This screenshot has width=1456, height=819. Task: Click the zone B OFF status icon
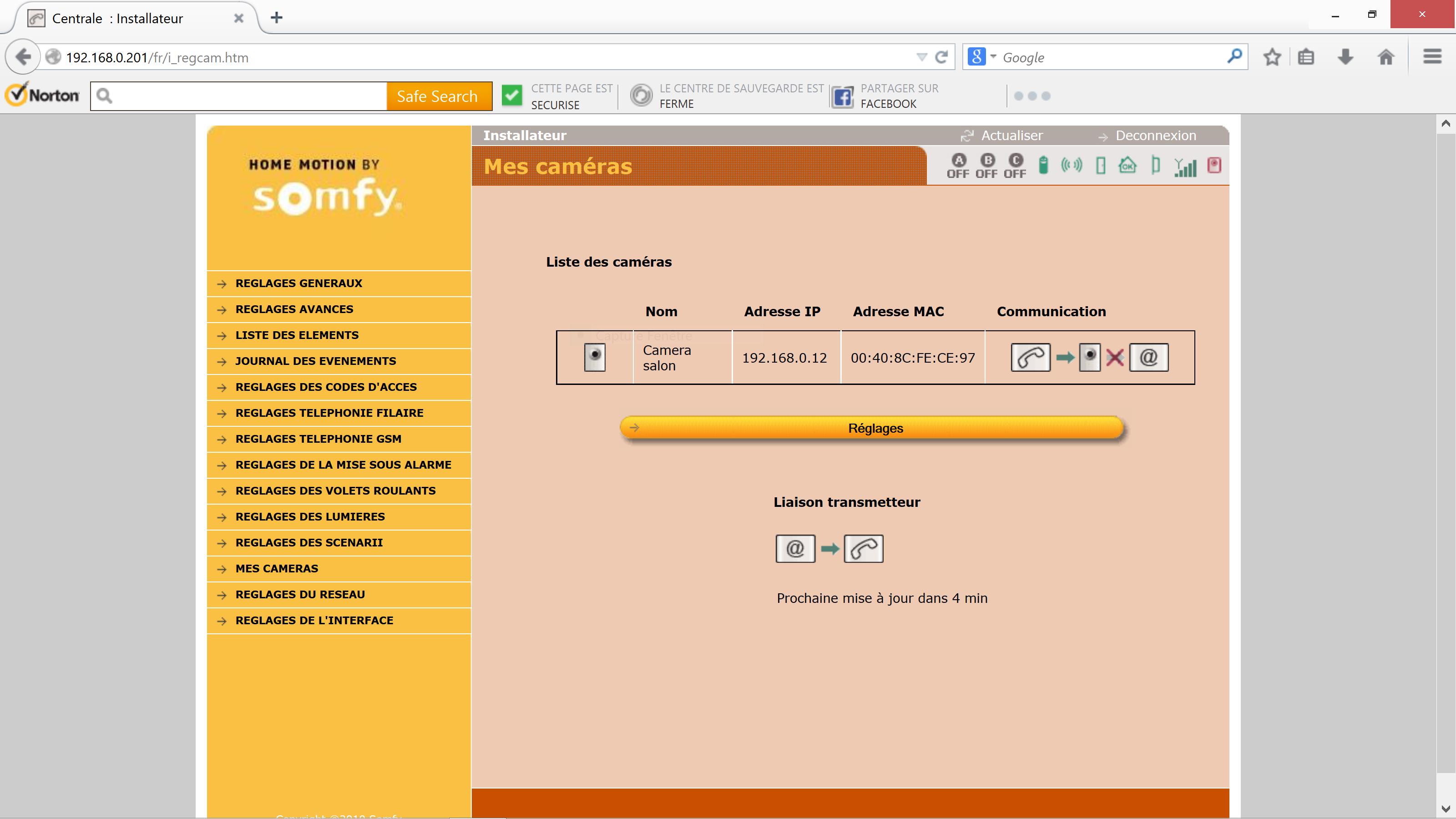987,166
